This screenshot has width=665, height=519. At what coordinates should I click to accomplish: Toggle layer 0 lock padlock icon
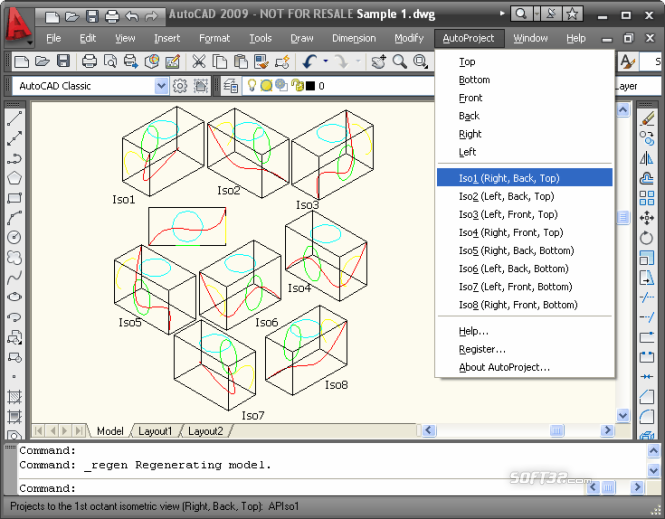pos(298,86)
